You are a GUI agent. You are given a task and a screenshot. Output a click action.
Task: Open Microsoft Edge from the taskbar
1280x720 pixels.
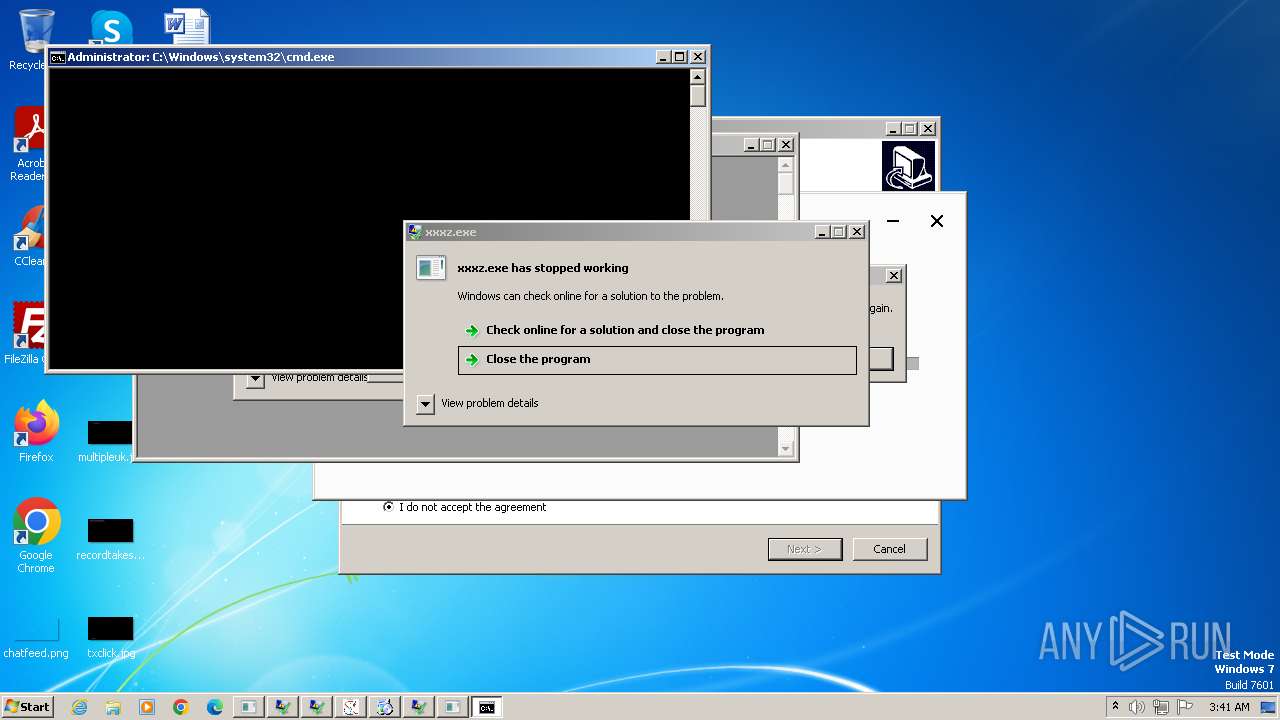(x=215, y=707)
